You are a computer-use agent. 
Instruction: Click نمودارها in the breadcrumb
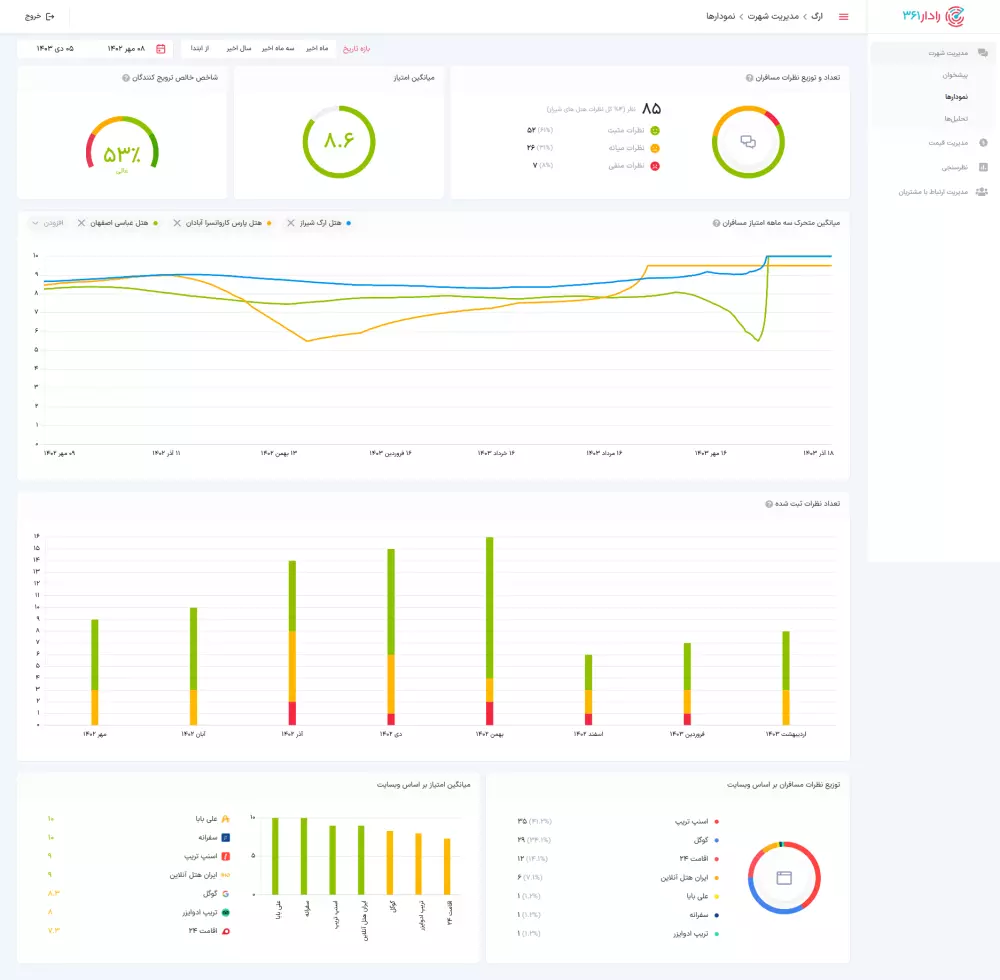[721, 17]
